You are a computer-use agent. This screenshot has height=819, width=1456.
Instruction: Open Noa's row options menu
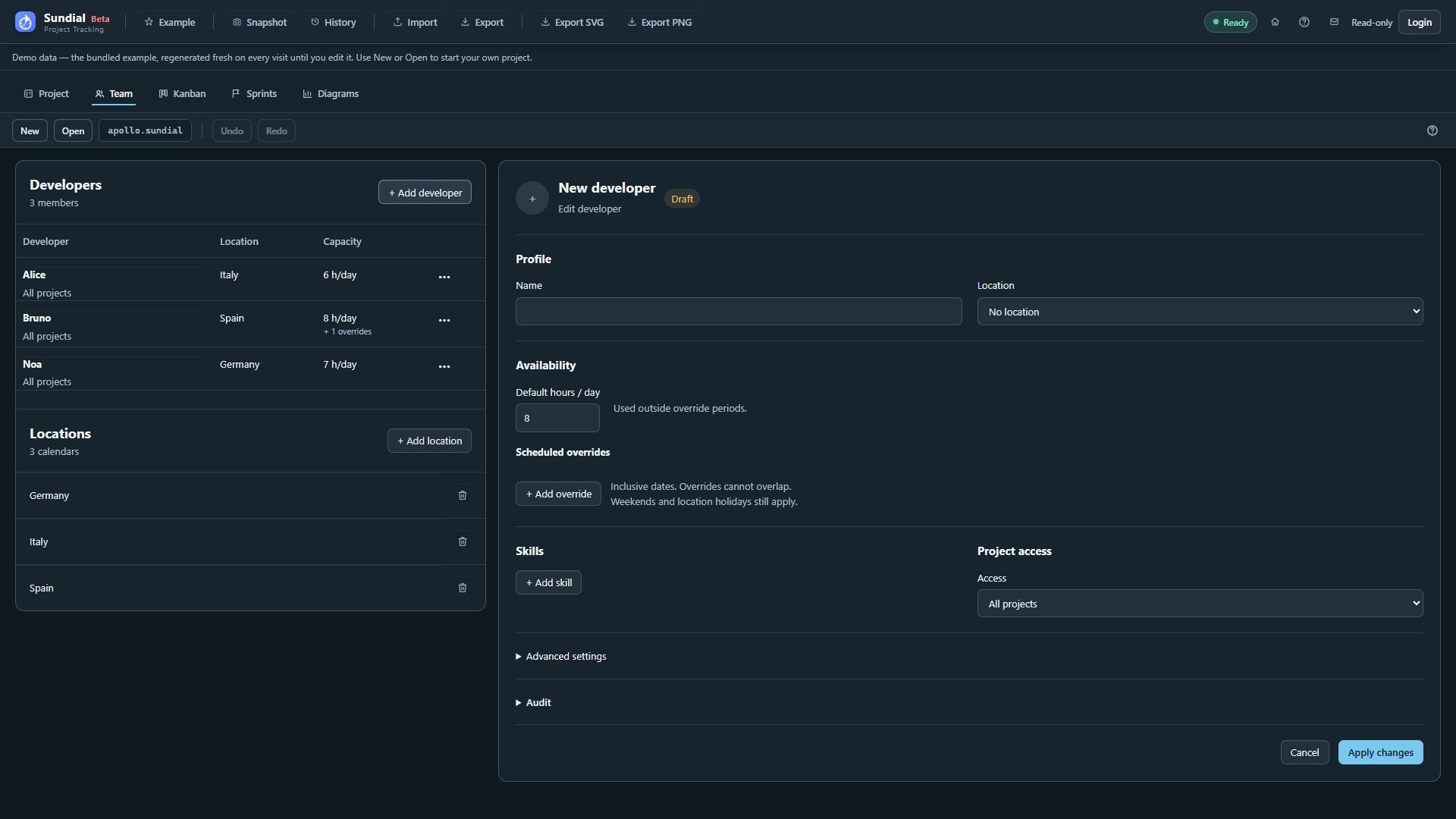pos(444,366)
